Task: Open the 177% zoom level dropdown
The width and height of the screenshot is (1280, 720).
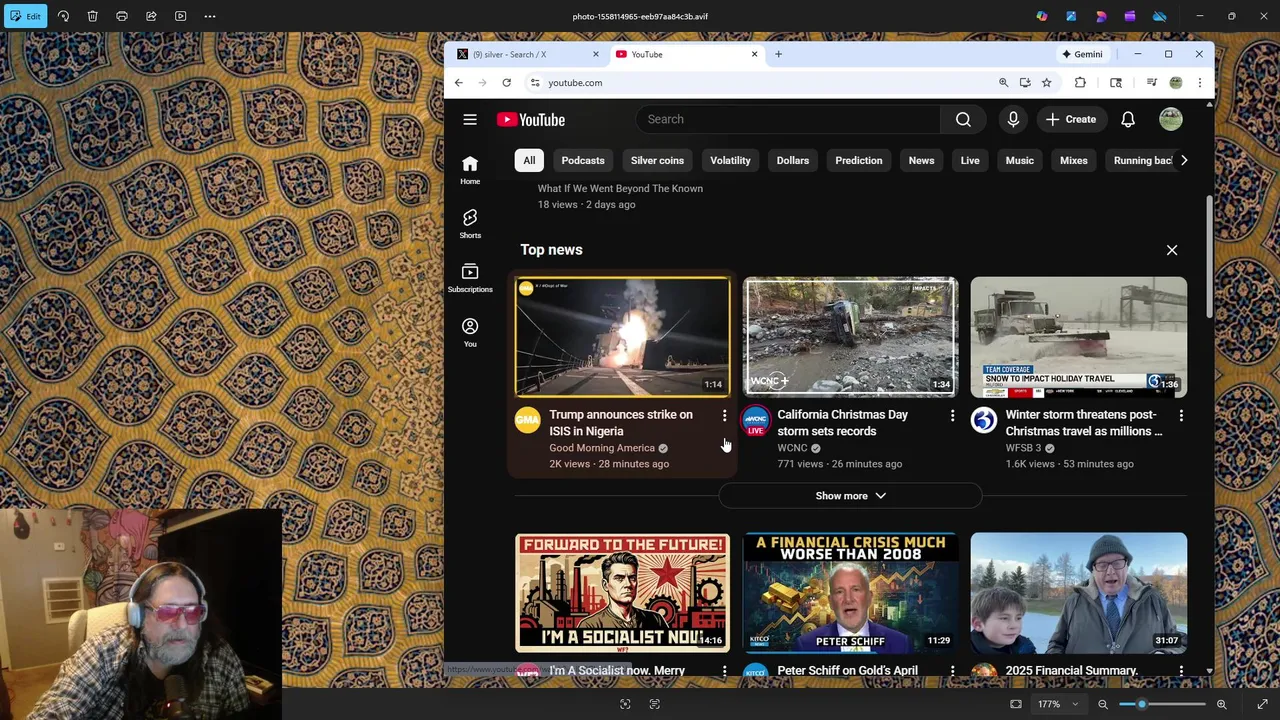Action: point(1058,704)
